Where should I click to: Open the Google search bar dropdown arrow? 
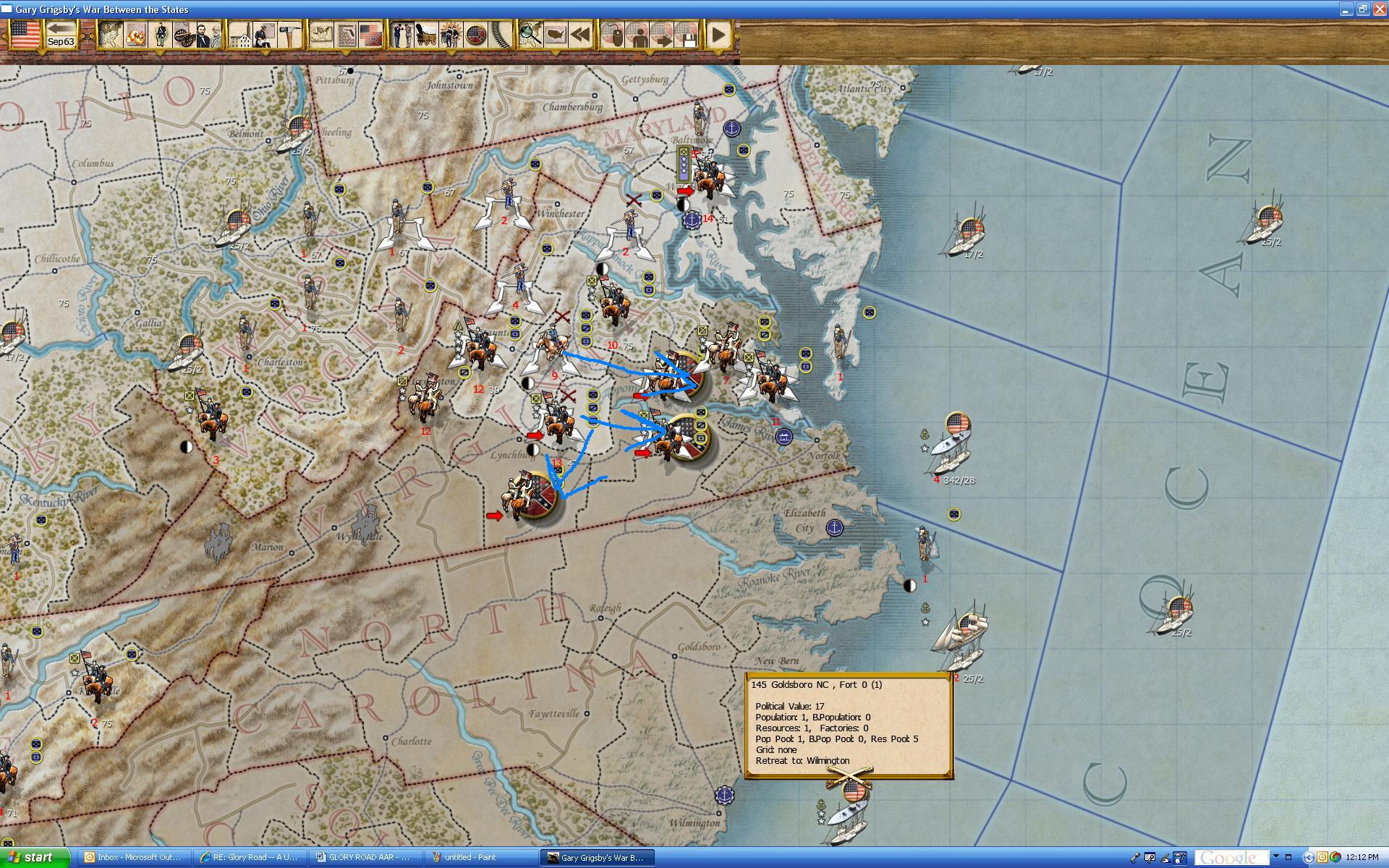[1276, 857]
